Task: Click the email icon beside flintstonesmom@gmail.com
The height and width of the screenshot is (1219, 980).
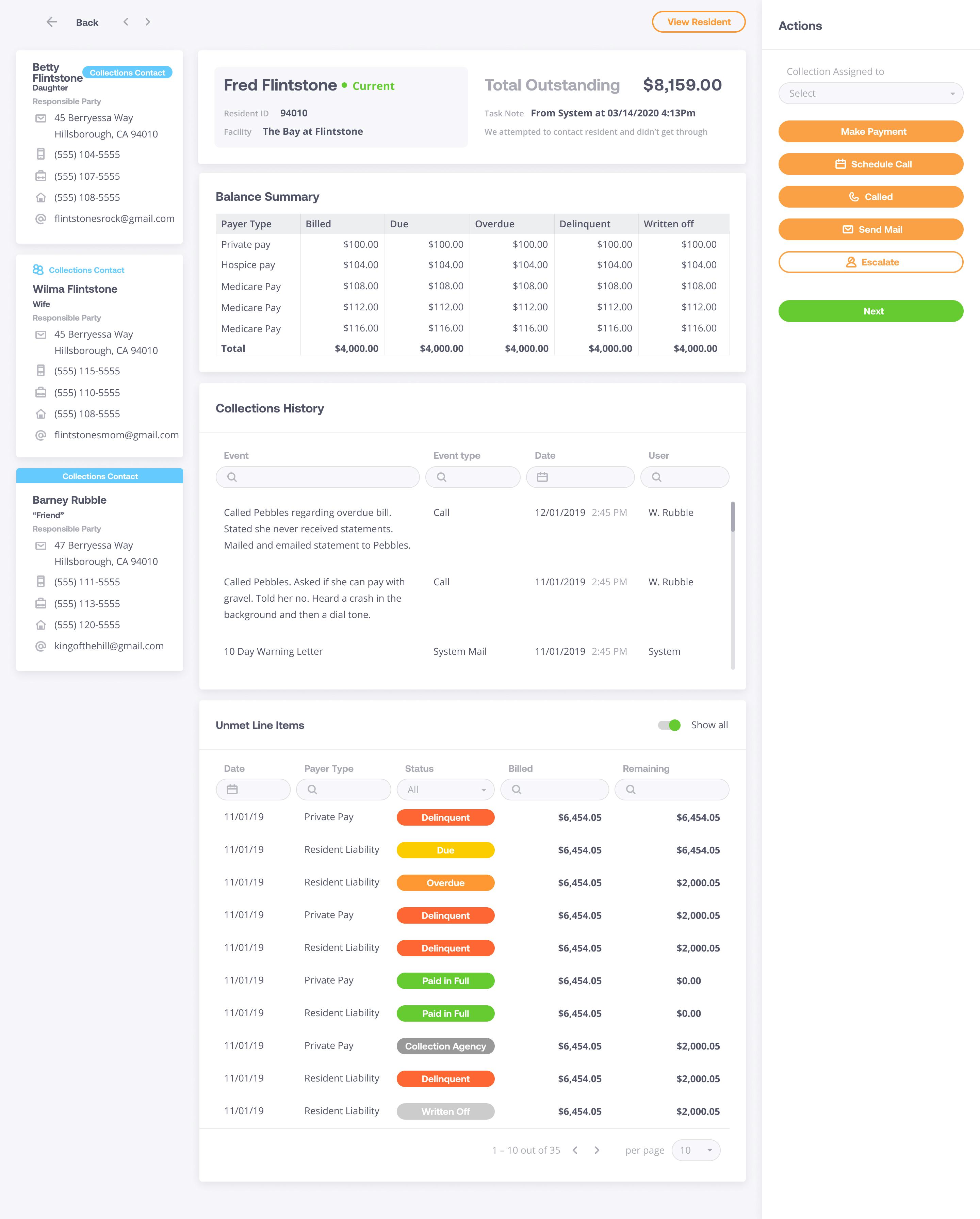Action: (40, 435)
